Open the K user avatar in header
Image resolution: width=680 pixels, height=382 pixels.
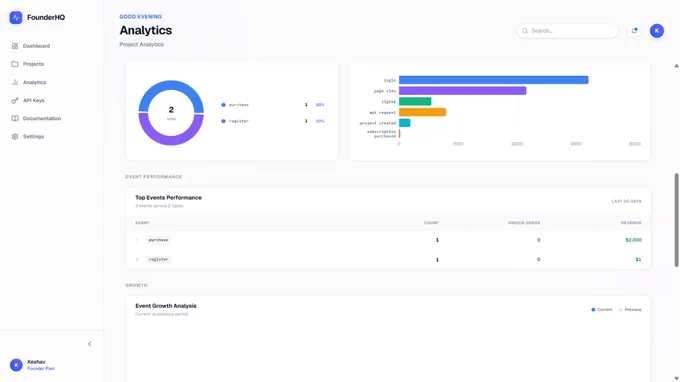click(x=657, y=31)
